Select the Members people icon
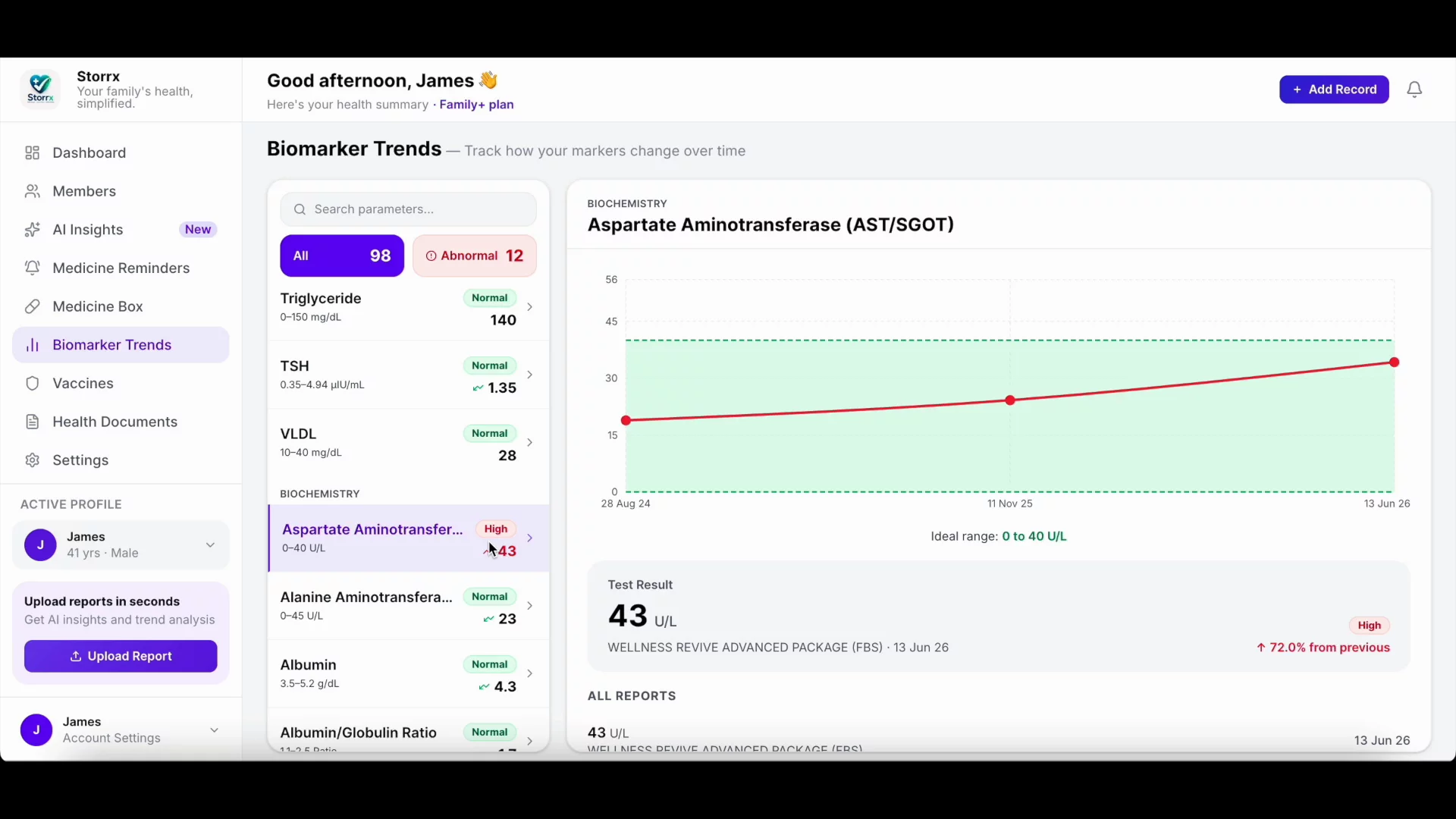Screen dimensions: 1456x819 [x=32, y=192]
